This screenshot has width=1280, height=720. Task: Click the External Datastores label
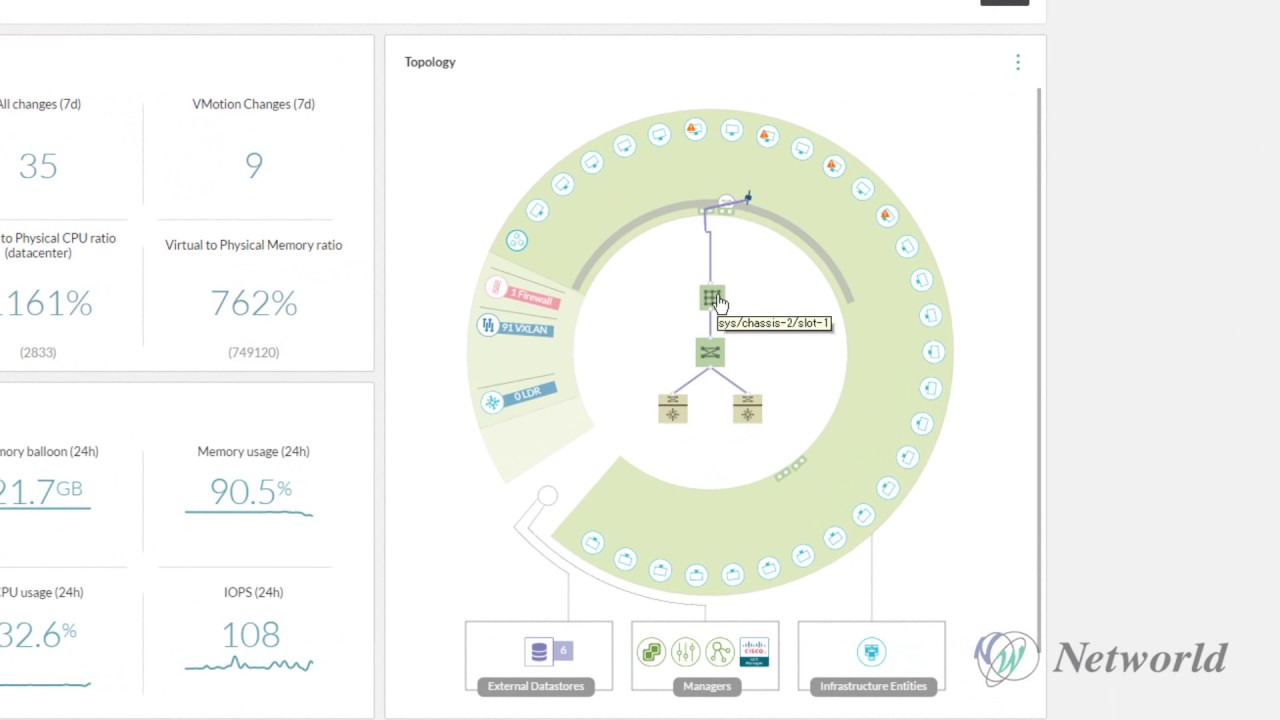coord(536,686)
